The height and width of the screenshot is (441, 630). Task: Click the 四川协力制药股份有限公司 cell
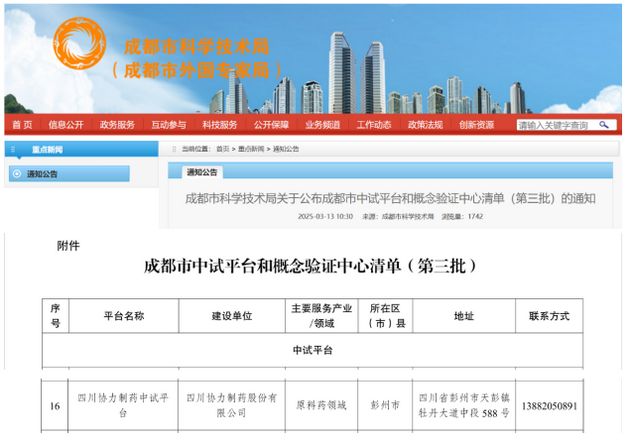click(x=231, y=406)
